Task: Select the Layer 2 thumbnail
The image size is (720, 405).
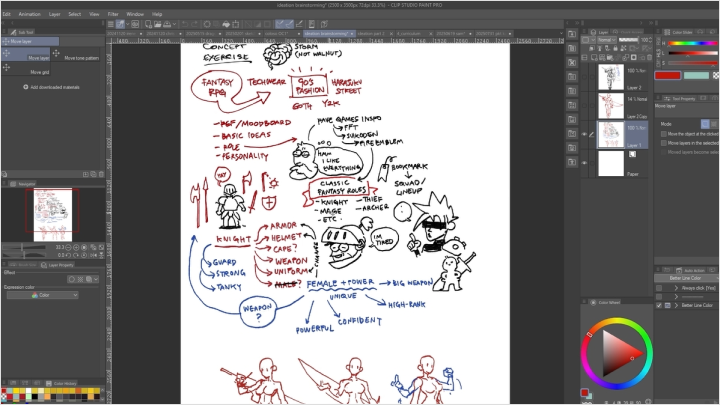Action: pos(611,77)
